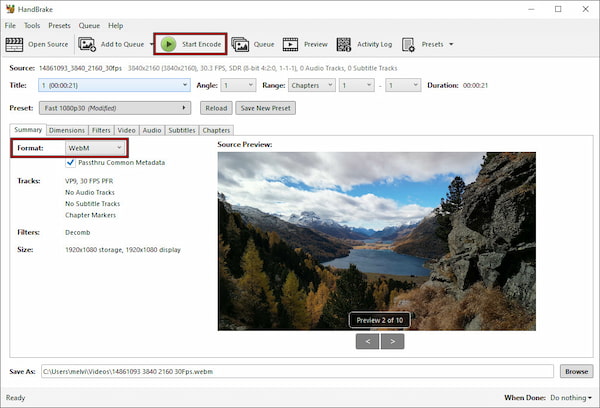The image size is (600, 408).
Task: Click the Save New Preset button
Action: point(266,108)
